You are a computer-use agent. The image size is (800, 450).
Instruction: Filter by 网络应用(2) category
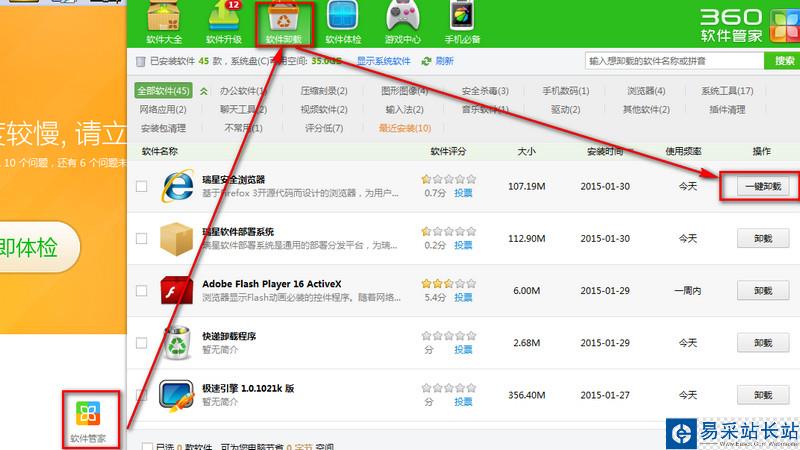[163, 110]
